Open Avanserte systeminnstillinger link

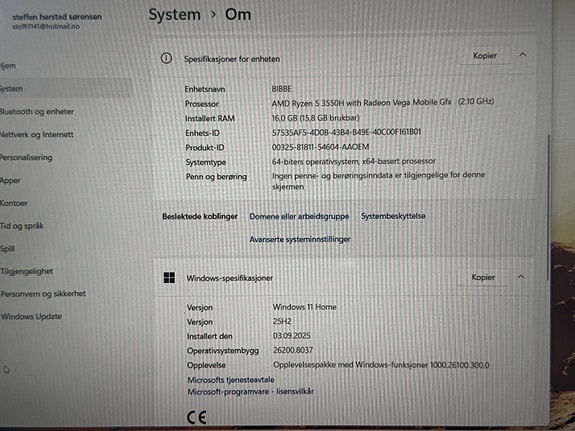300,239
